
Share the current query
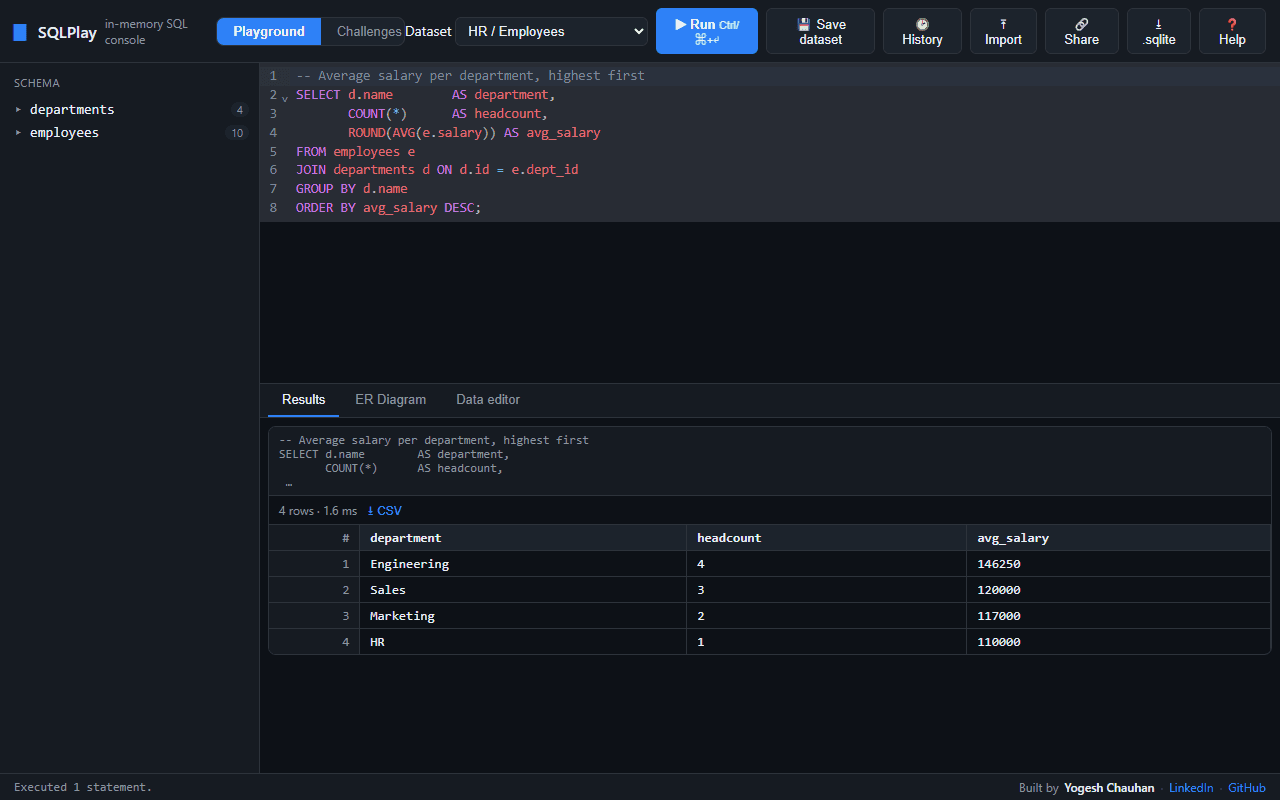[1081, 31]
